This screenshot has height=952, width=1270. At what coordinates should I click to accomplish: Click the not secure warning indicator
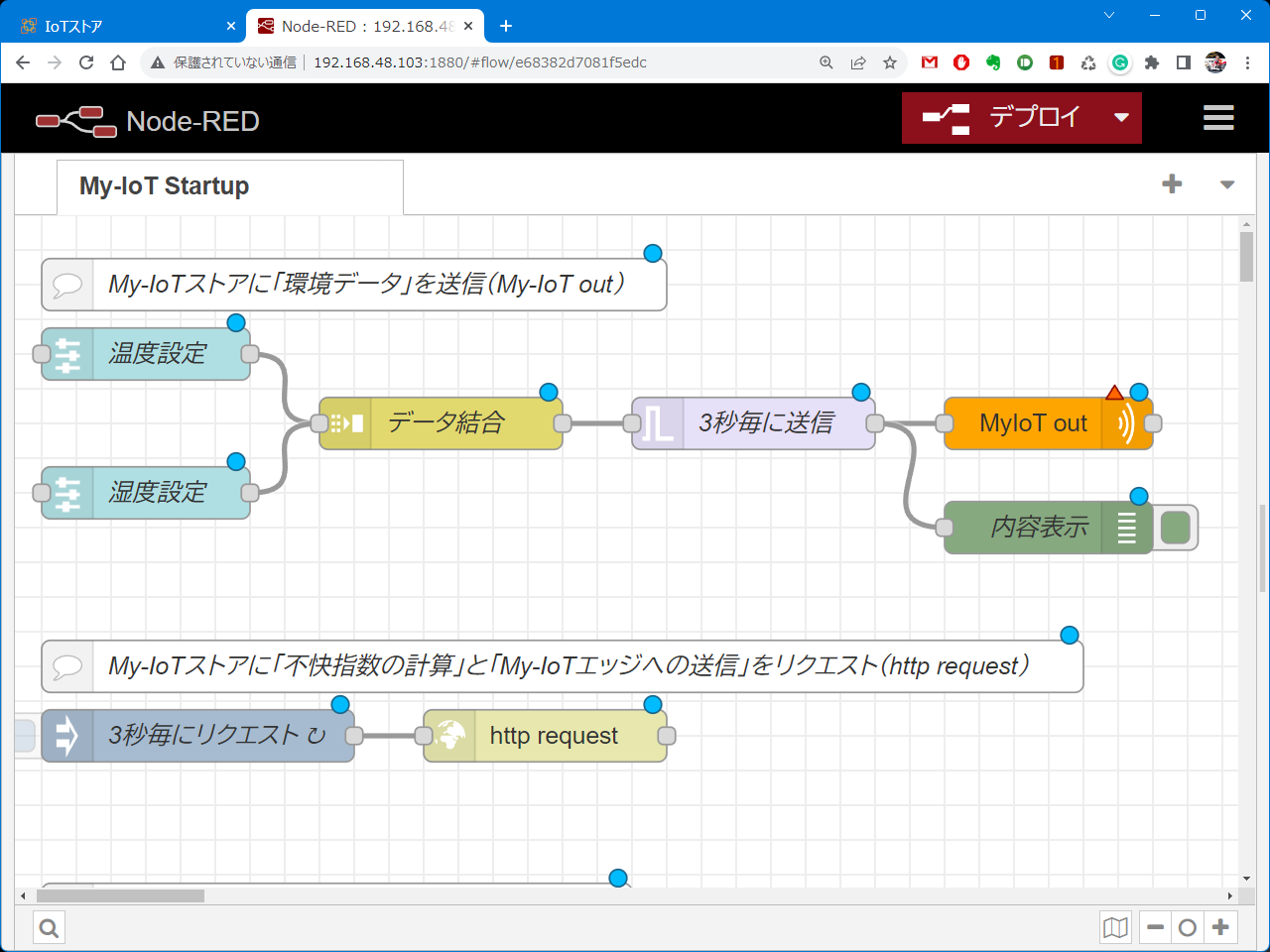(224, 62)
